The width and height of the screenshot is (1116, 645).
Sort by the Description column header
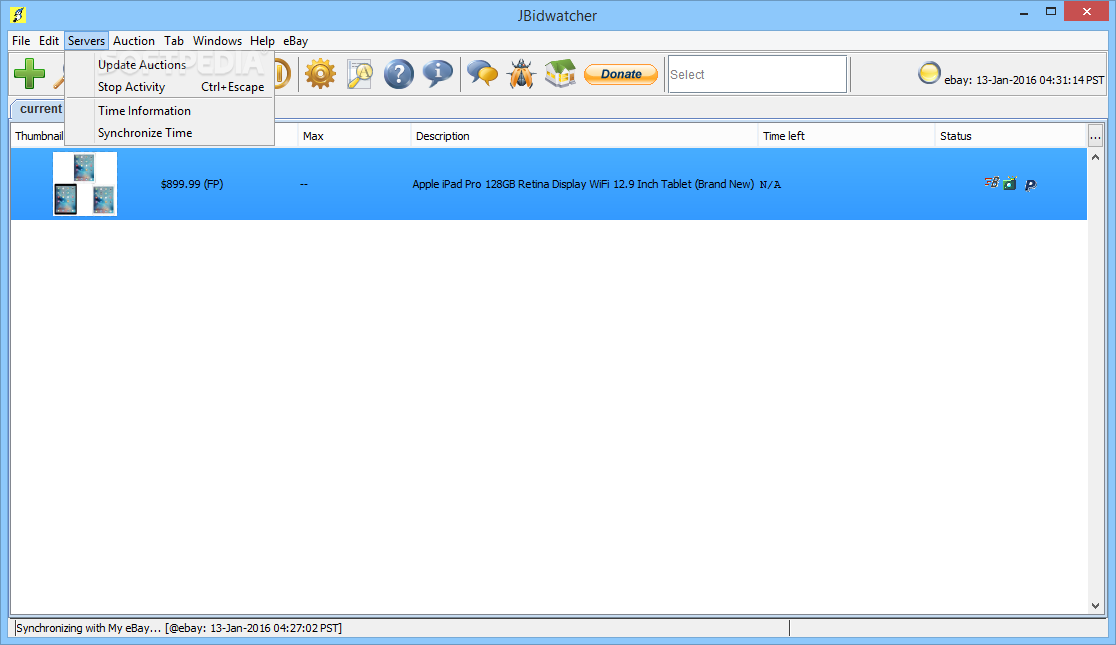[x=584, y=135]
